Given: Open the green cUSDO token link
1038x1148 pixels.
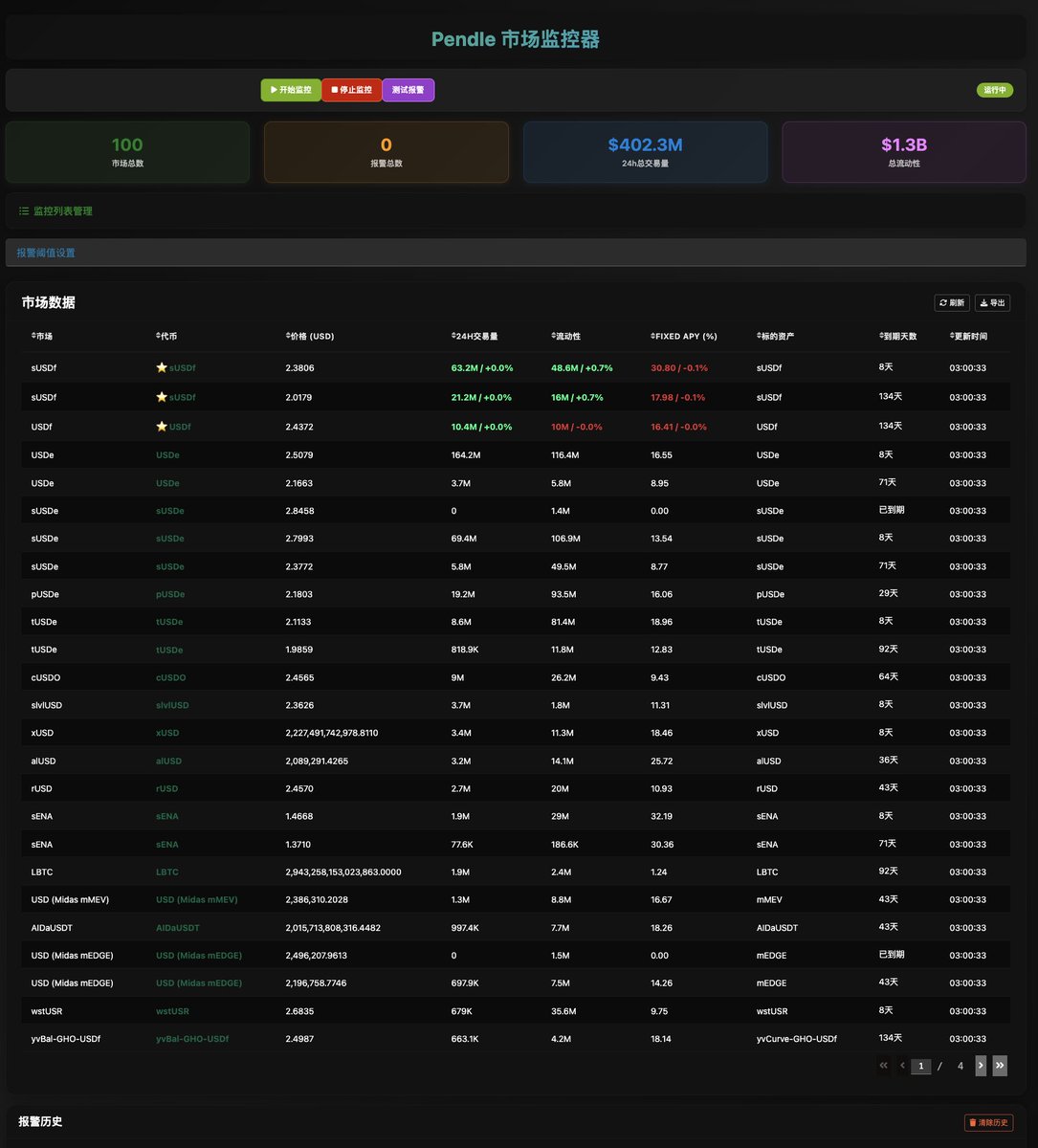Looking at the screenshot, I should tap(171, 677).
